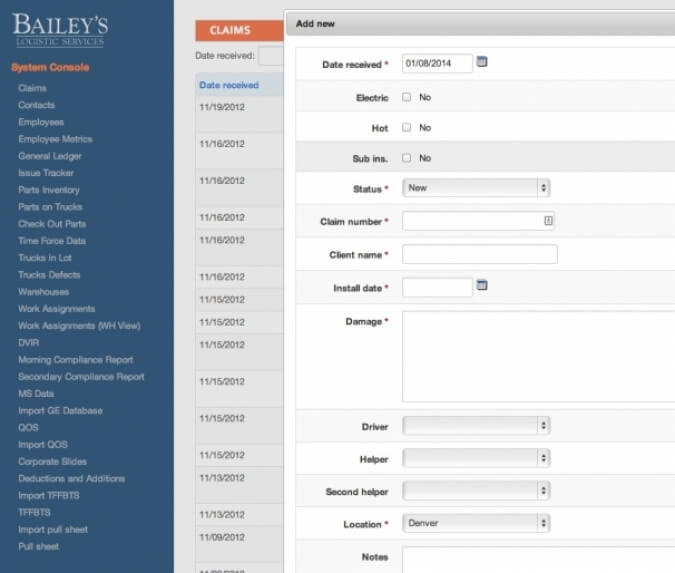Open the Location dropdown showing Denver
The width and height of the screenshot is (675, 573).
pyautogui.click(x=476, y=523)
